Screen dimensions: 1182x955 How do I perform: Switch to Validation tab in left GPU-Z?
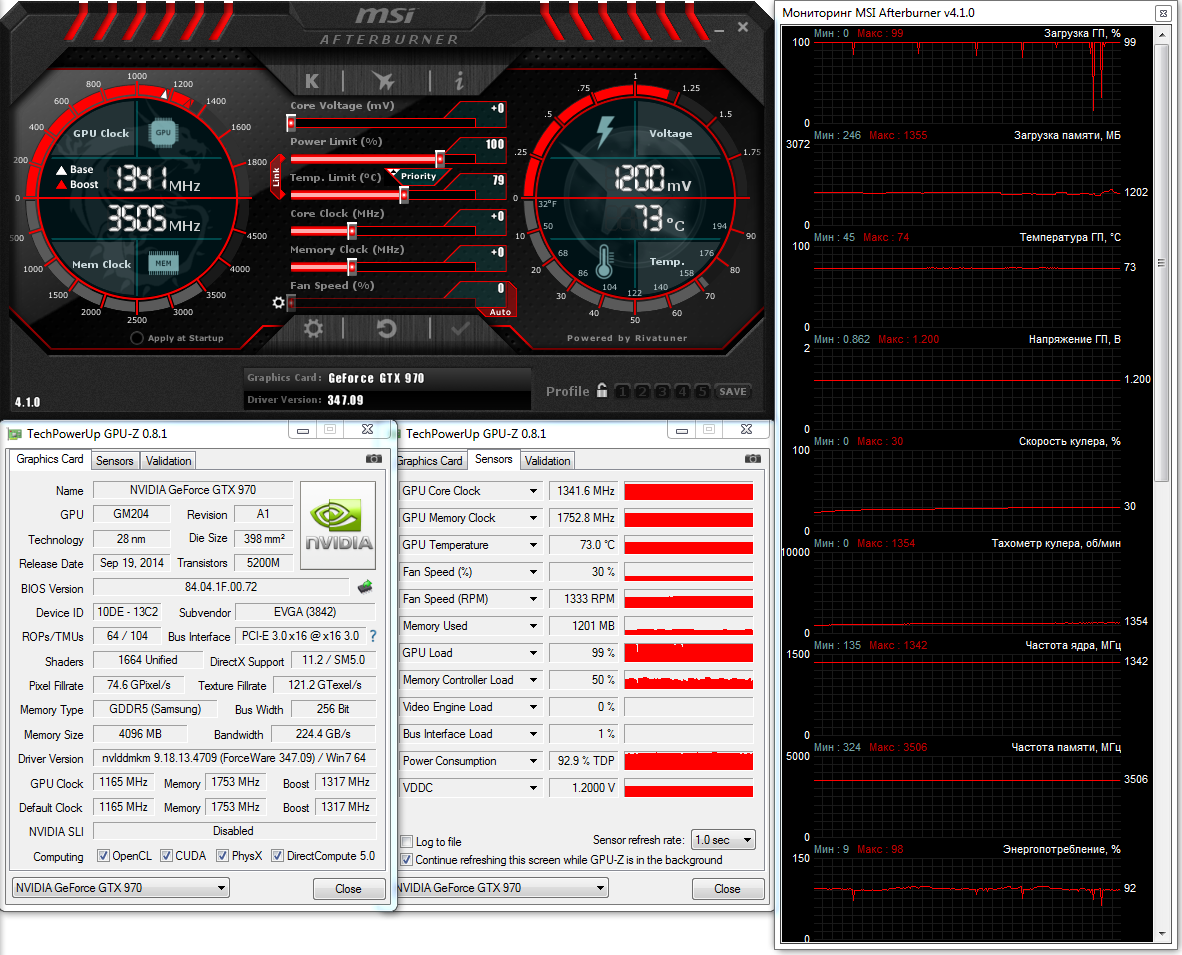168,461
